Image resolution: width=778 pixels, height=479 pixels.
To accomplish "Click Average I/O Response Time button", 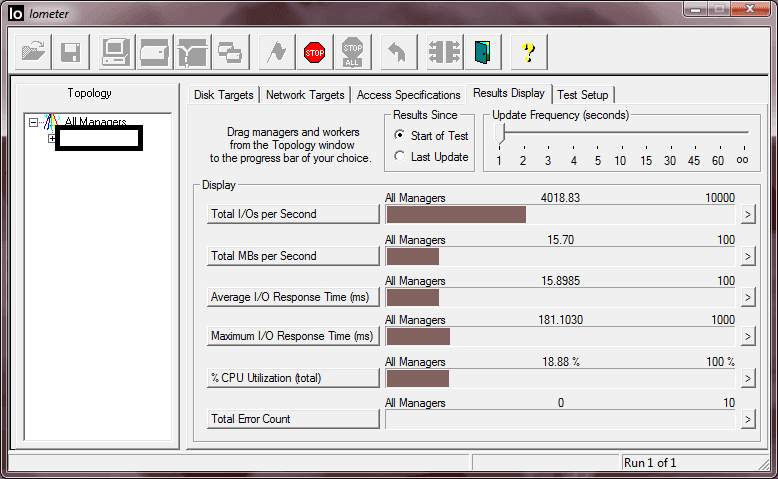I will [x=293, y=297].
